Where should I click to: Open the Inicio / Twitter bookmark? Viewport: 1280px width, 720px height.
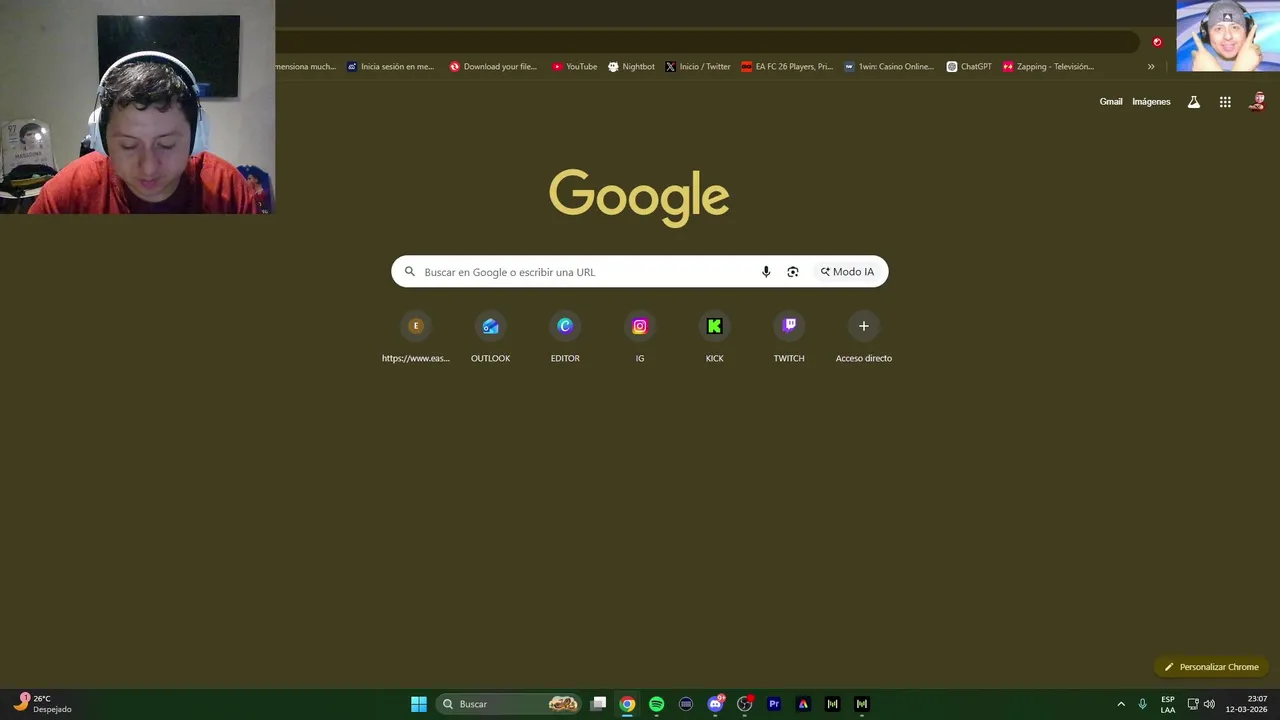click(x=698, y=67)
